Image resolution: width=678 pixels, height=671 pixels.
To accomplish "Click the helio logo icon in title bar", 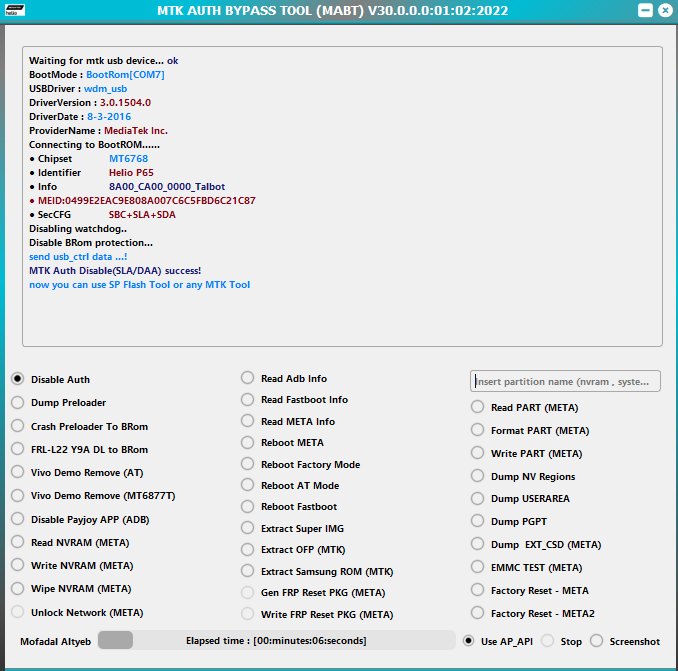I will (15, 10).
